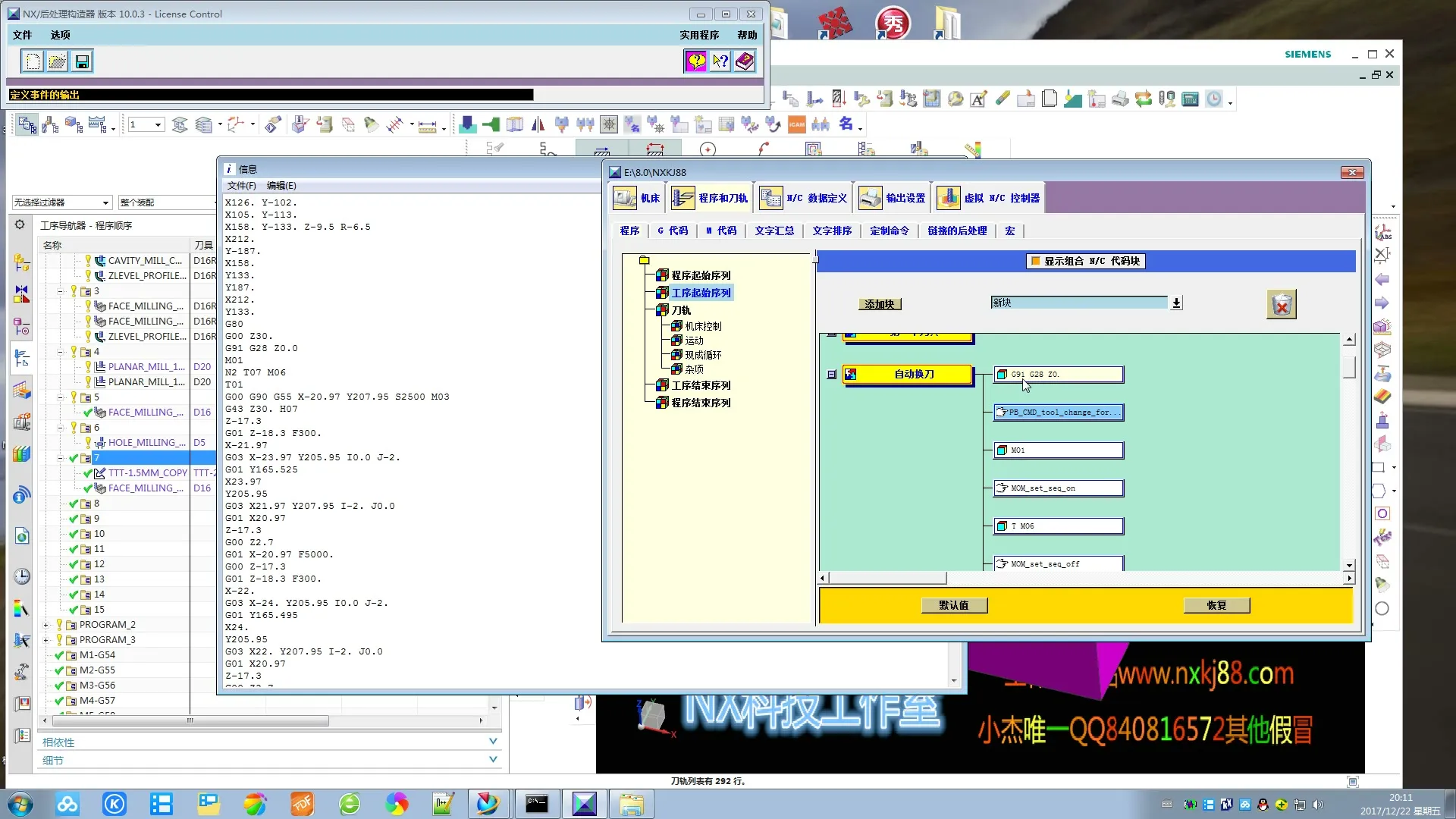Open the N/C 数据定义 tab
The height and width of the screenshot is (819, 1456).
point(804,198)
